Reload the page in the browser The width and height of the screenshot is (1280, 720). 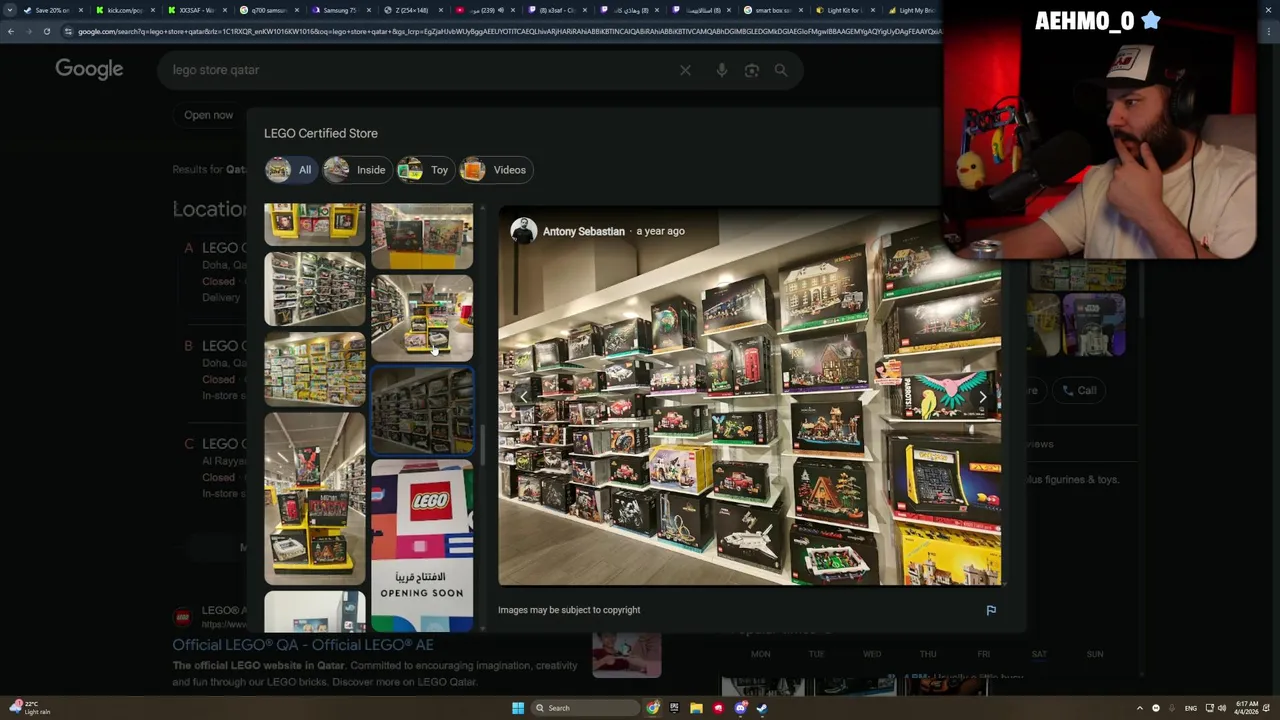tap(46, 31)
